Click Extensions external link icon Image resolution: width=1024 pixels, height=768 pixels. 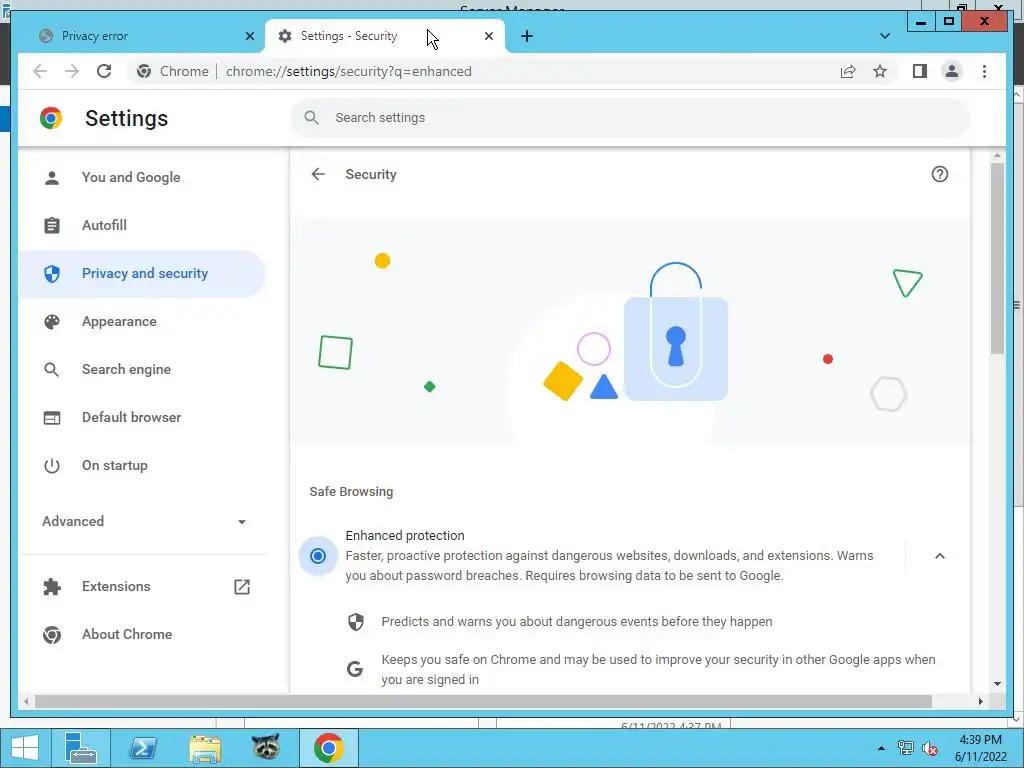click(x=242, y=586)
